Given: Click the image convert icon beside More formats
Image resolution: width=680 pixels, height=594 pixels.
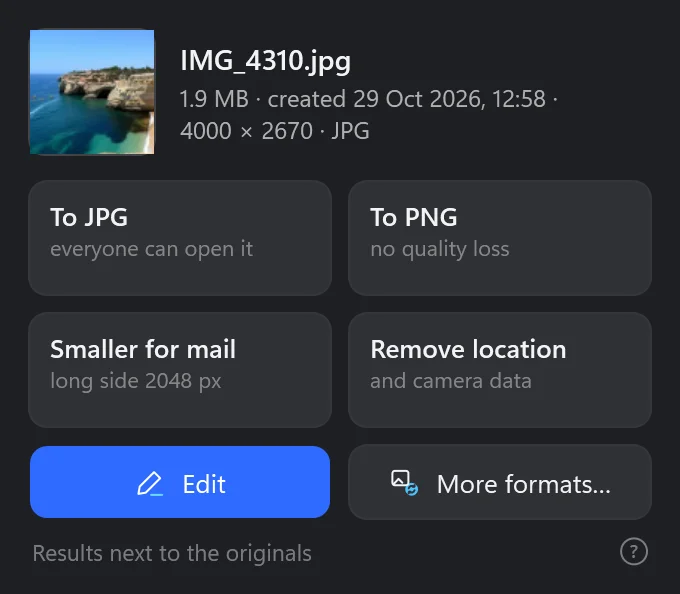Looking at the screenshot, I should (405, 483).
